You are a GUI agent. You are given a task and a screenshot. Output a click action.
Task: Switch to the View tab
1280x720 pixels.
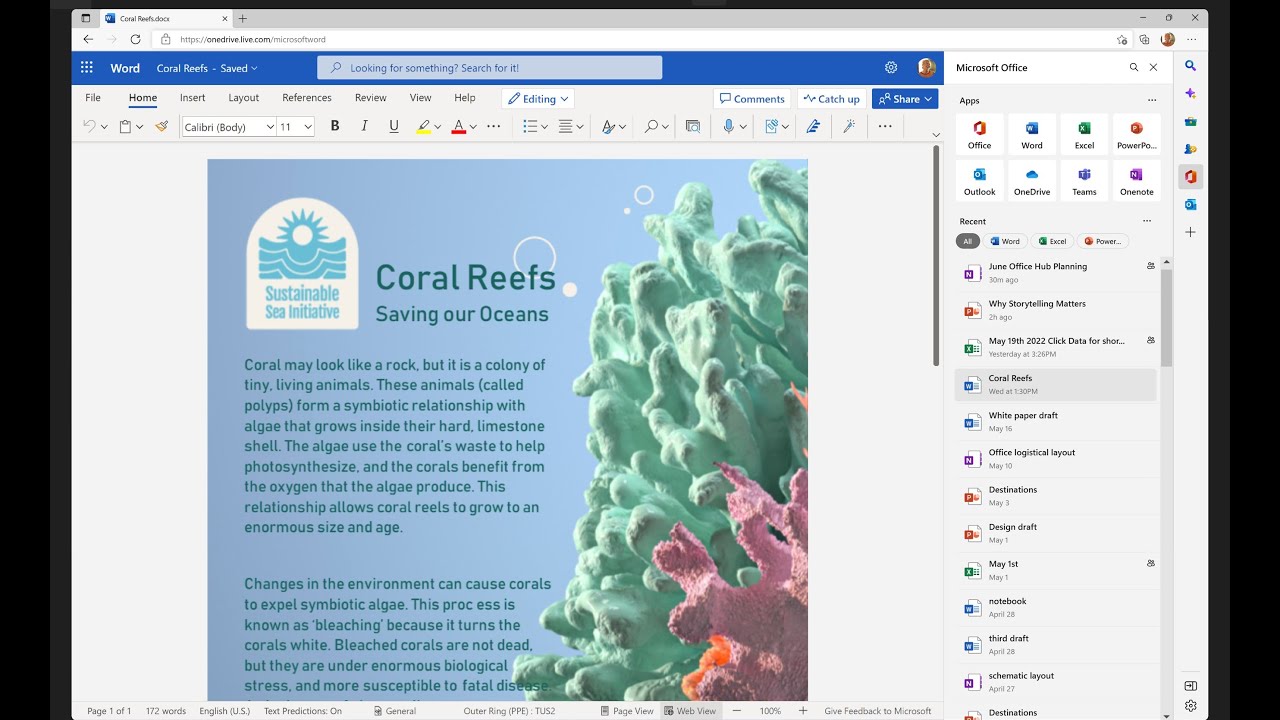tap(421, 98)
